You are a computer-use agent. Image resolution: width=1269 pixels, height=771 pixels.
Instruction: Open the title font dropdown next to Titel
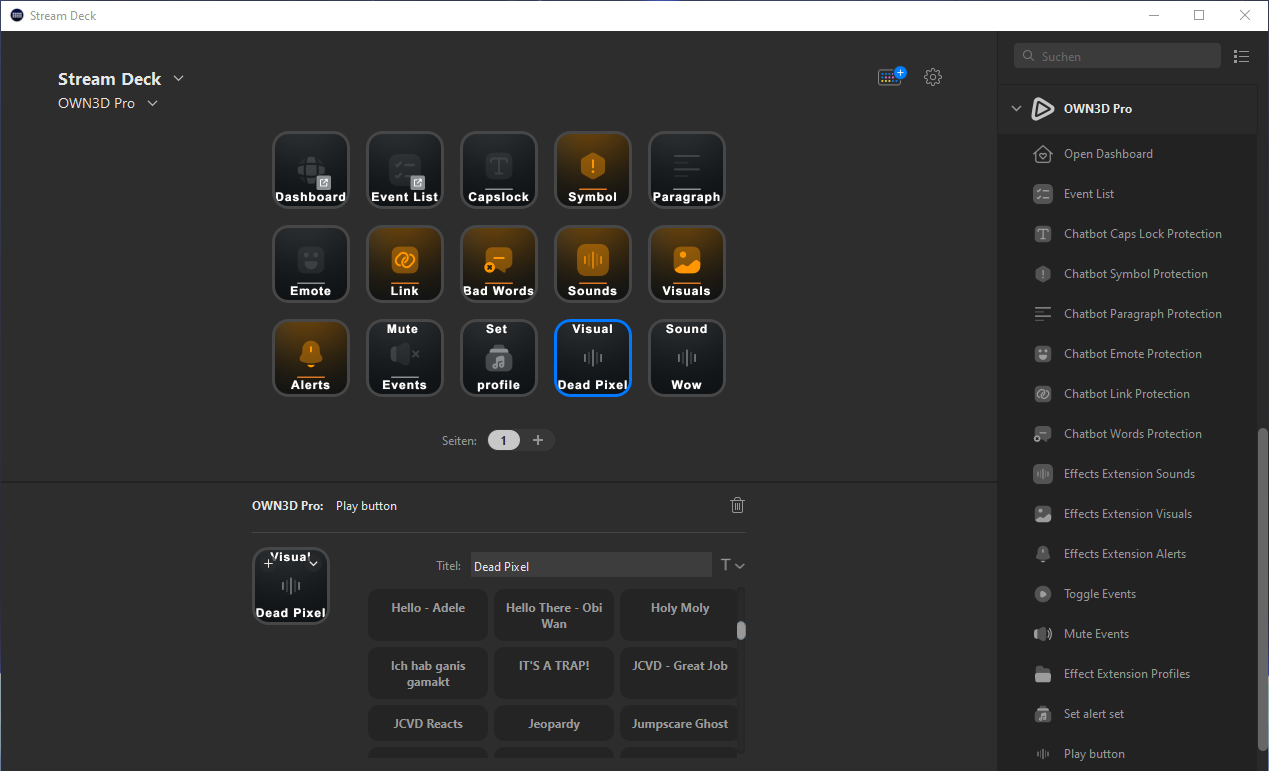coord(733,565)
